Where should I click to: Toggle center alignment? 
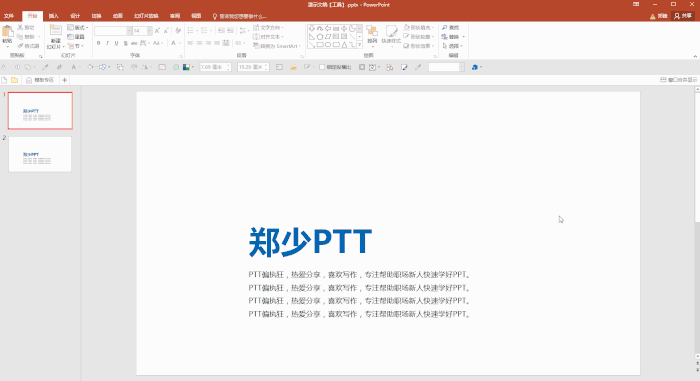click(200, 43)
